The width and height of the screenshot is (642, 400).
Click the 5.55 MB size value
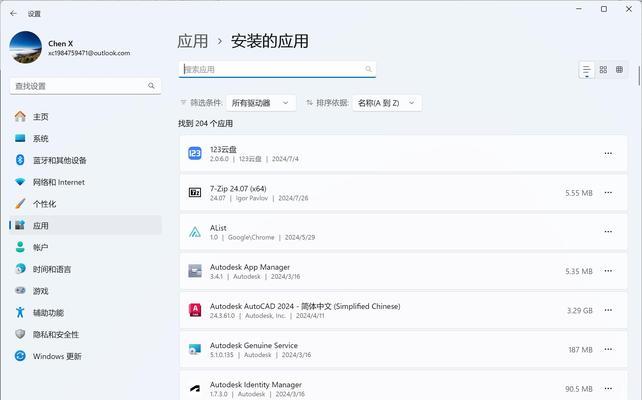click(579, 193)
